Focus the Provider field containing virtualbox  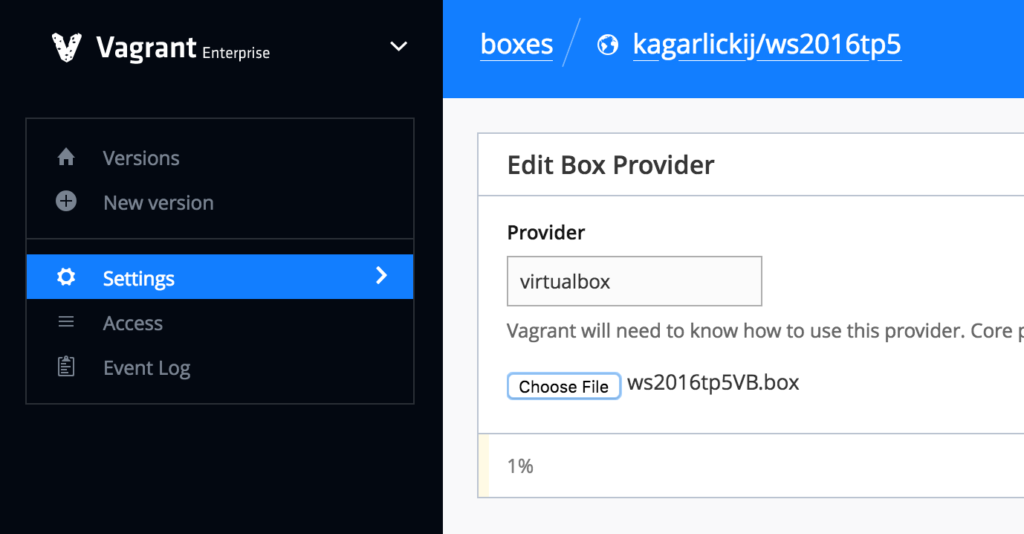pyautogui.click(x=634, y=281)
